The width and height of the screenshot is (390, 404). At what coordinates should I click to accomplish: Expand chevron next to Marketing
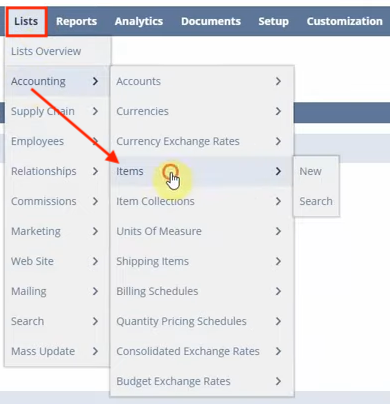click(95, 231)
